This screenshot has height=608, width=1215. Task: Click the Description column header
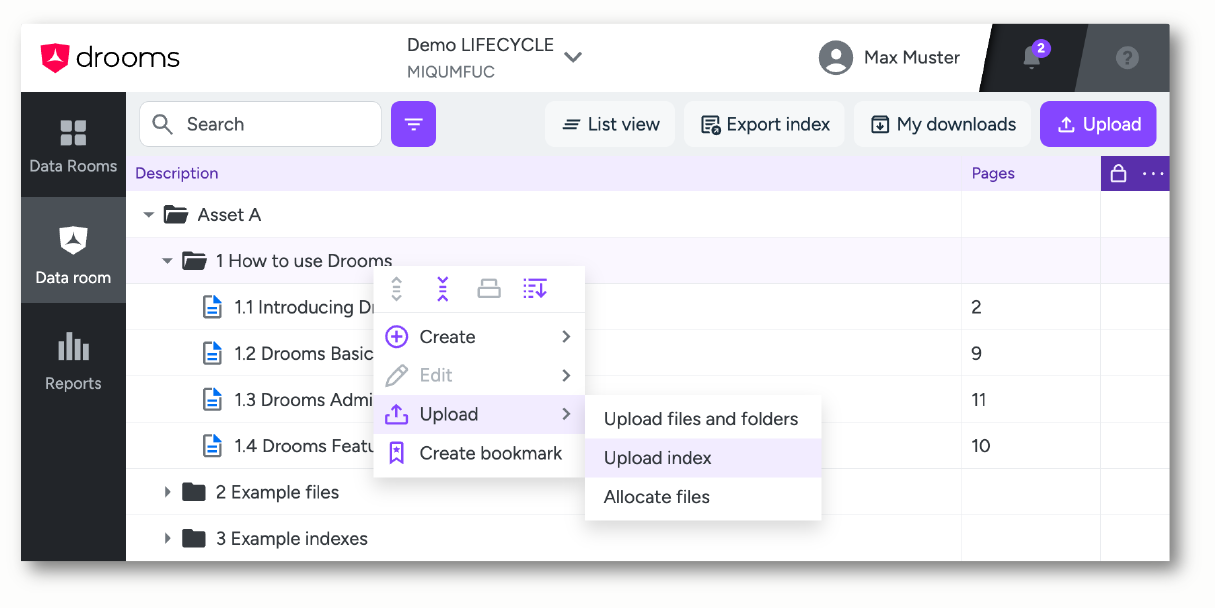[x=176, y=173]
